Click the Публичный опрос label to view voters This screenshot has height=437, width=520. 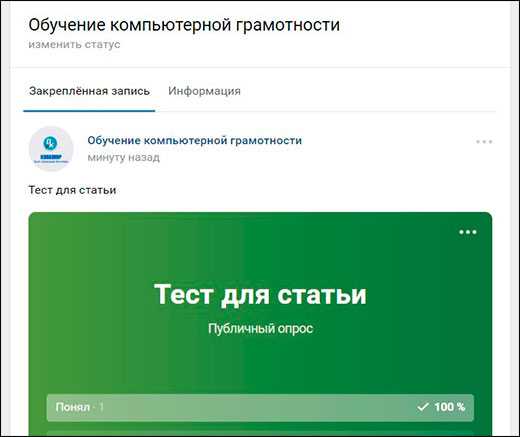click(260, 329)
